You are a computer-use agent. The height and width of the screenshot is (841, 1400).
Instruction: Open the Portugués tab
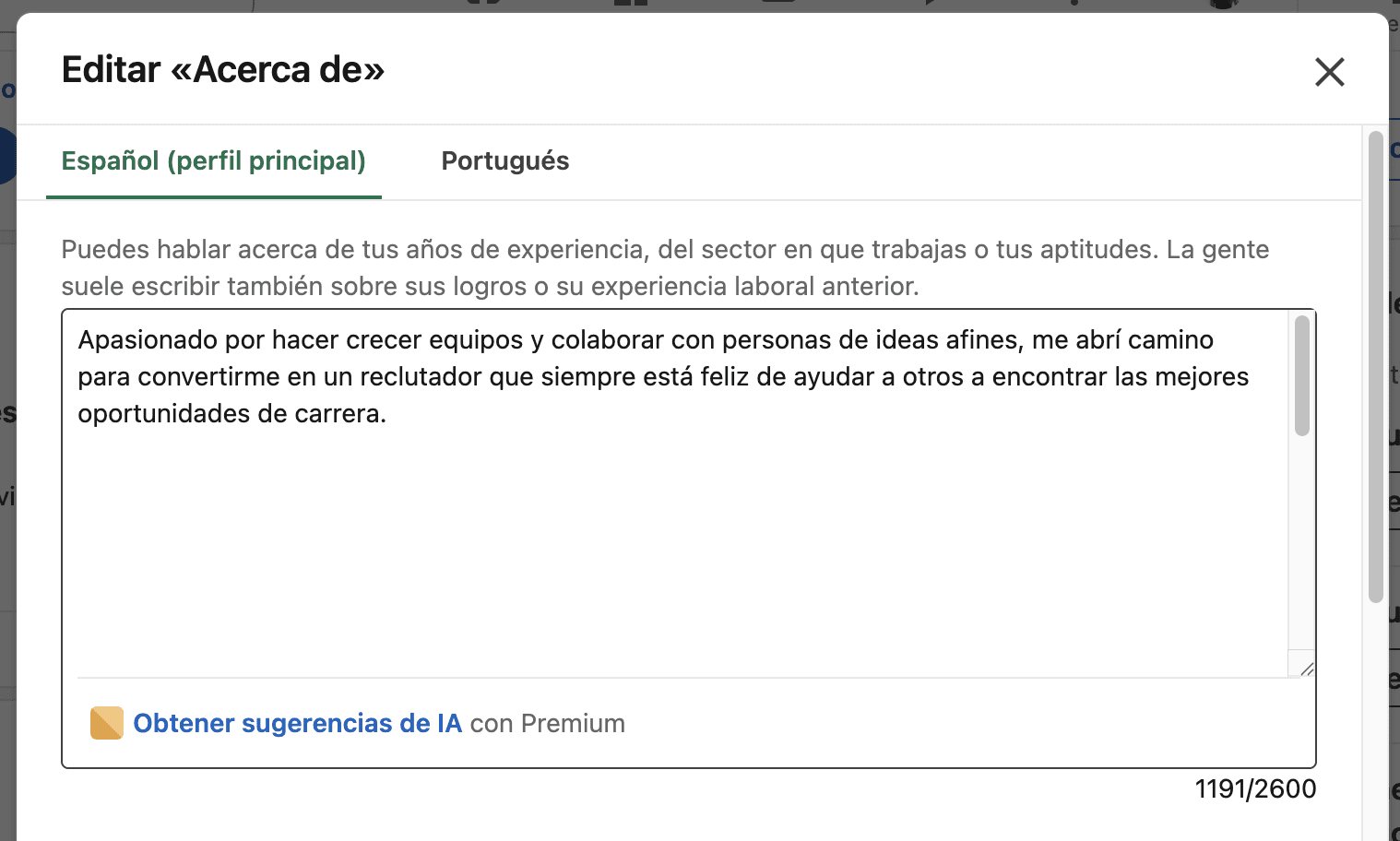(504, 161)
